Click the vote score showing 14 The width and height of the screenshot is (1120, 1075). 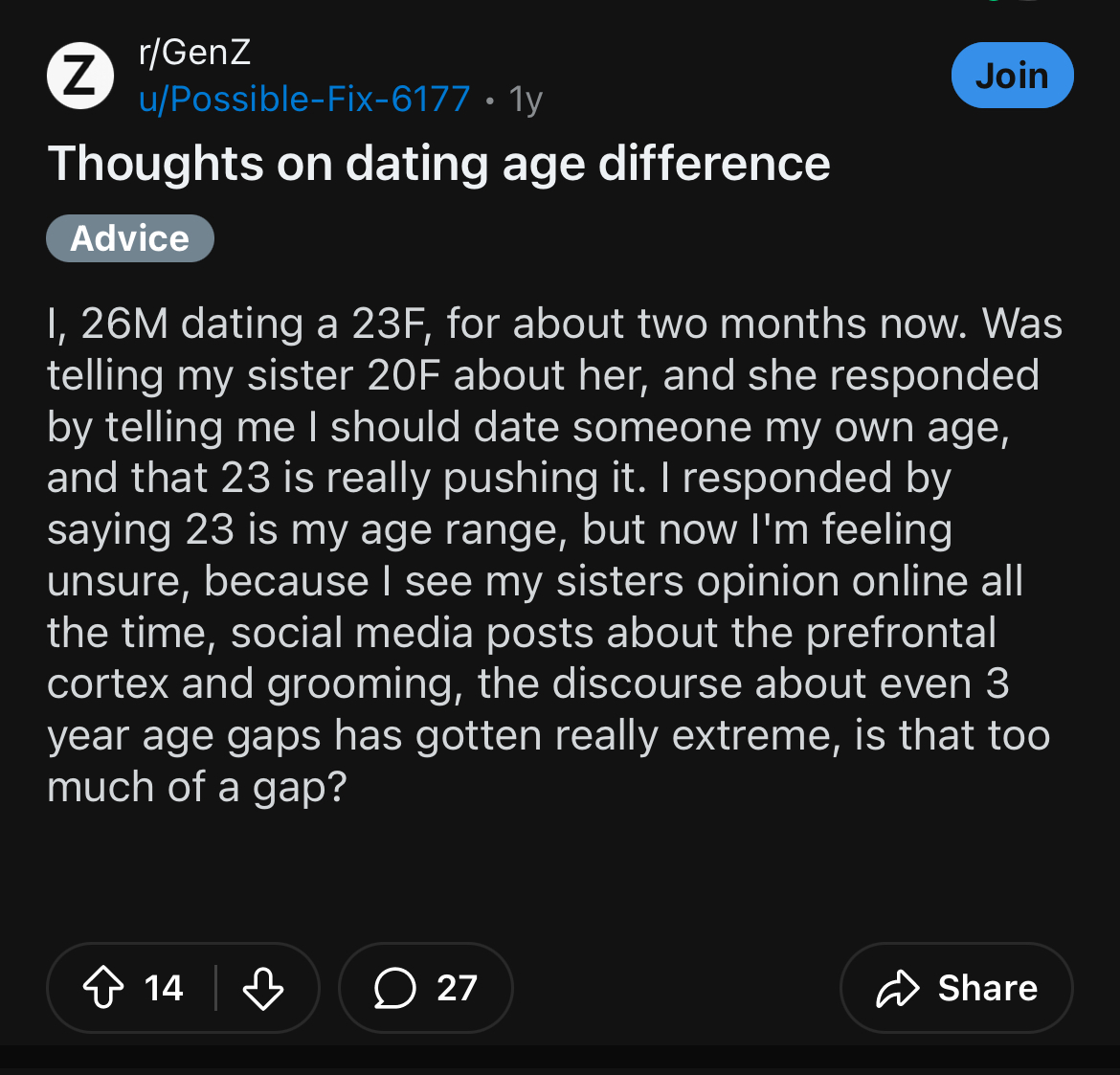[x=165, y=988]
